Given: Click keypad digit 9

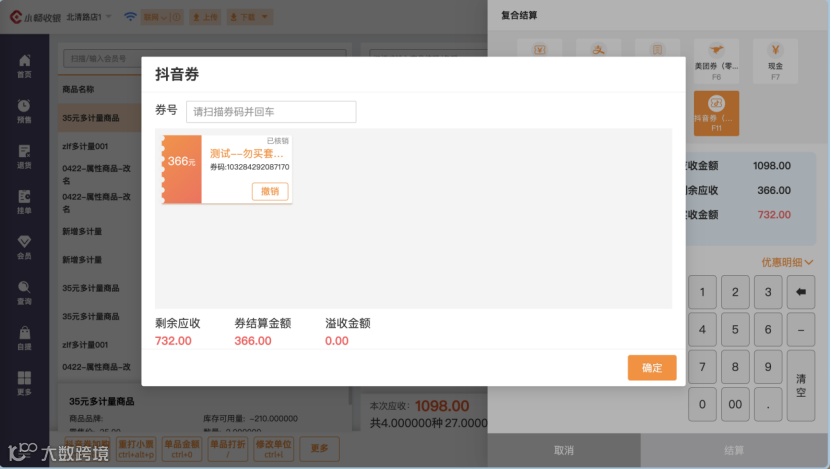Looking at the screenshot, I should tap(768, 367).
